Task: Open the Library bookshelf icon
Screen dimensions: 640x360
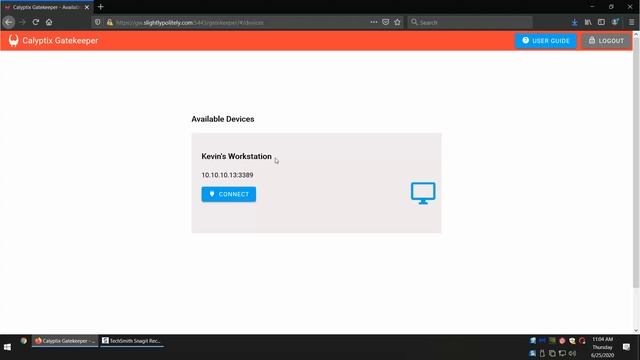Action: (x=588, y=22)
